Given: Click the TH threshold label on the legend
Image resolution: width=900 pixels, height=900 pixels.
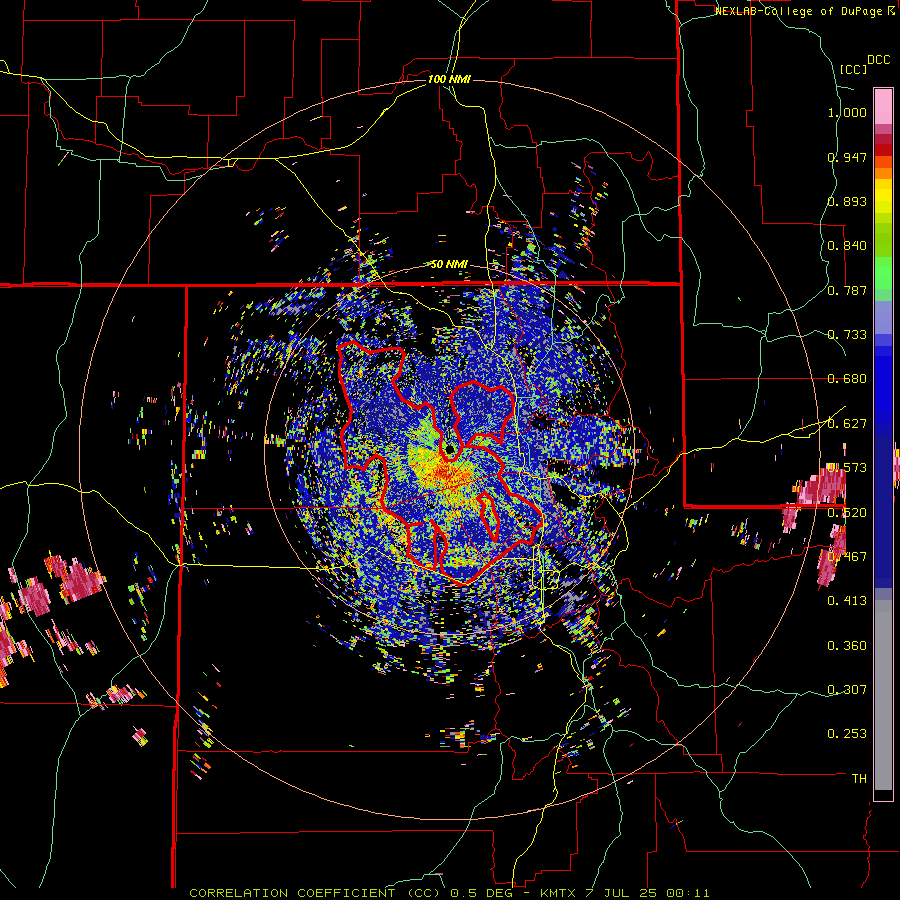Looking at the screenshot, I should (x=859, y=779).
